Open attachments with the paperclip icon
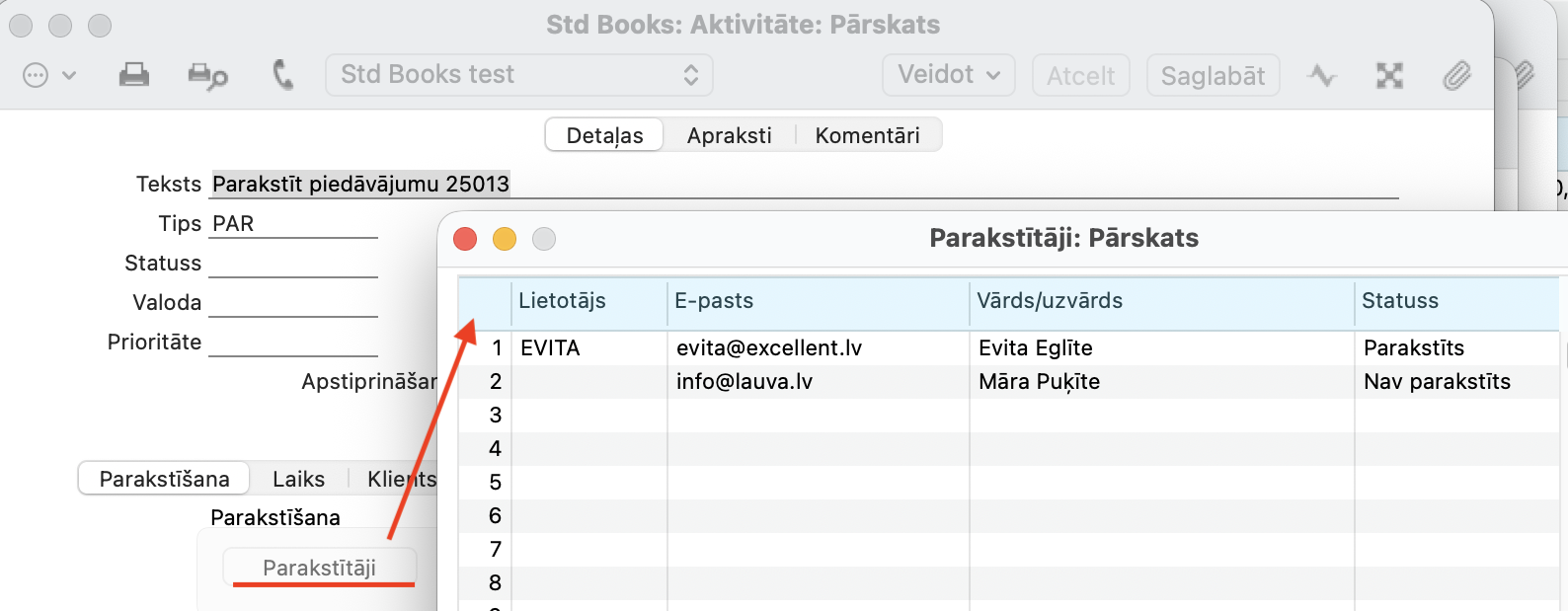The width and height of the screenshot is (1568, 611). pos(1456,75)
